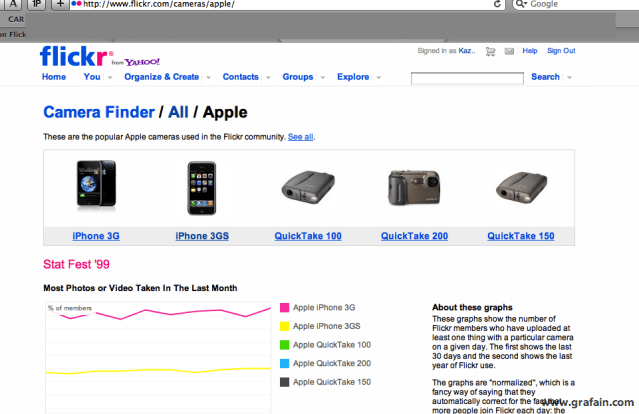Screen dimensions: 639x414
Task: Open the Explore menu item
Action: [353, 77]
